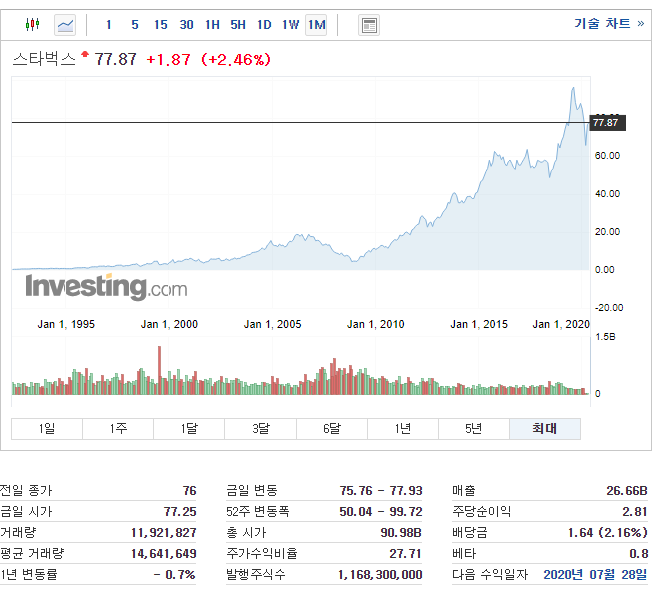The width and height of the screenshot is (655, 595).
Task: Set chart interval to 5 minutes
Action: [135, 25]
